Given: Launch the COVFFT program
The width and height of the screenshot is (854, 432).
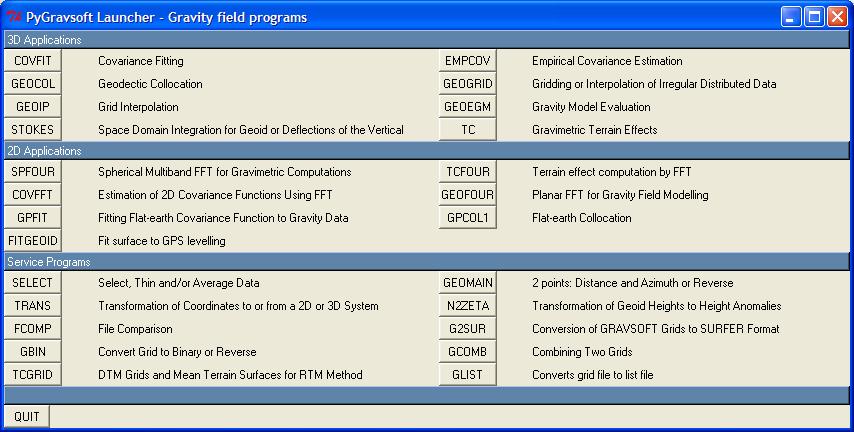Looking at the screenshot, I should [33, 195].
